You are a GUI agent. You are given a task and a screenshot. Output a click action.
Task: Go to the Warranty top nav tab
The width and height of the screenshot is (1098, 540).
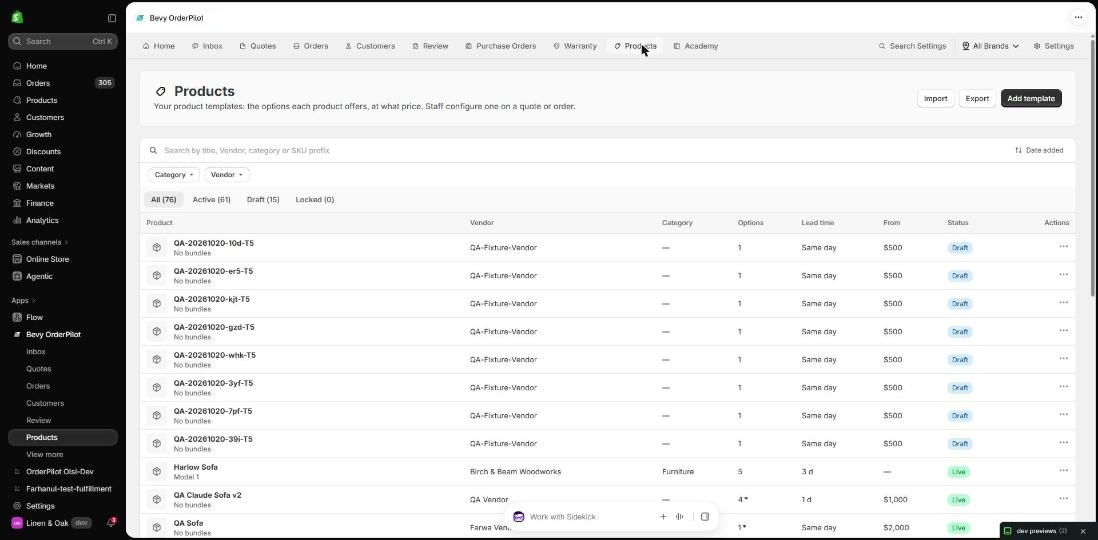pyautogui.click(x=575, y=46)
